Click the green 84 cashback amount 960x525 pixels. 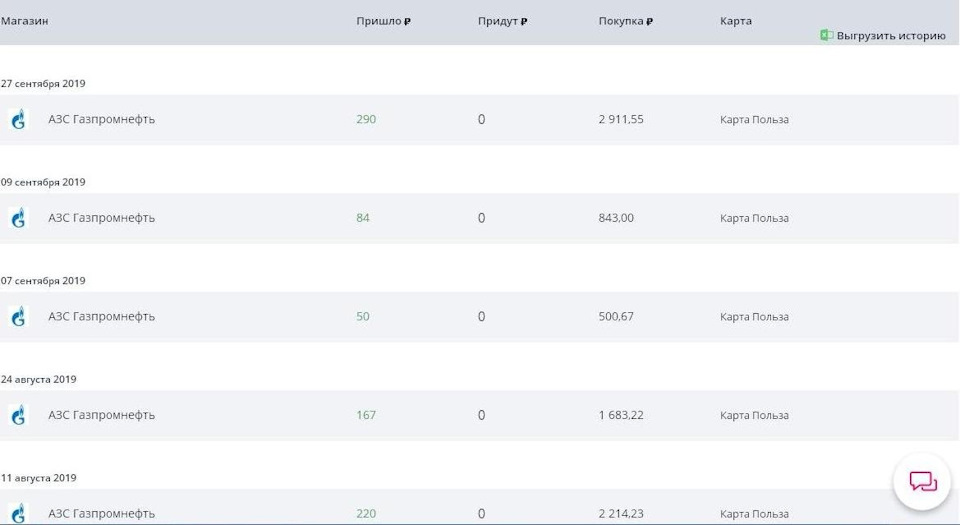[363, 218]
